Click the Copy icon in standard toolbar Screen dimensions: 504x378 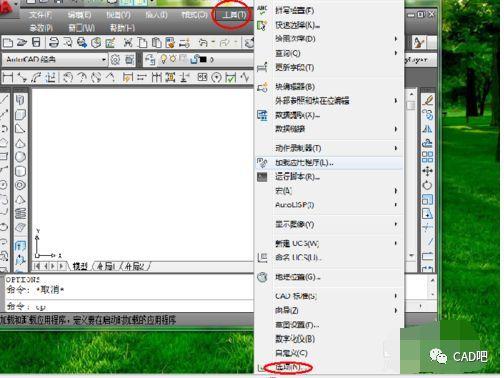click(x=142, y=43)
